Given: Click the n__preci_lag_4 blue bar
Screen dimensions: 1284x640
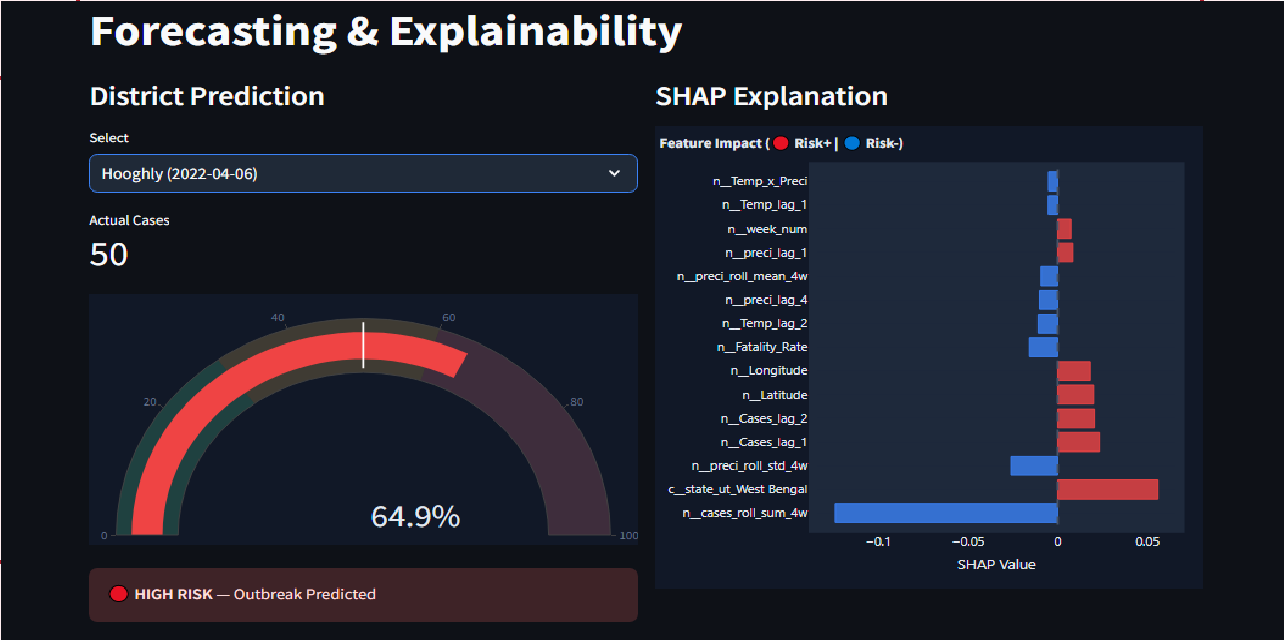Looking at the screenshot, I should click(x=1048, y=300).
